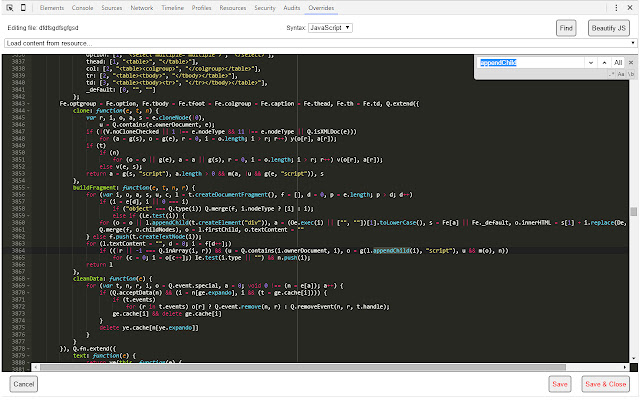Click the Cancel button
640x400 pixels.
pos(24,384)
